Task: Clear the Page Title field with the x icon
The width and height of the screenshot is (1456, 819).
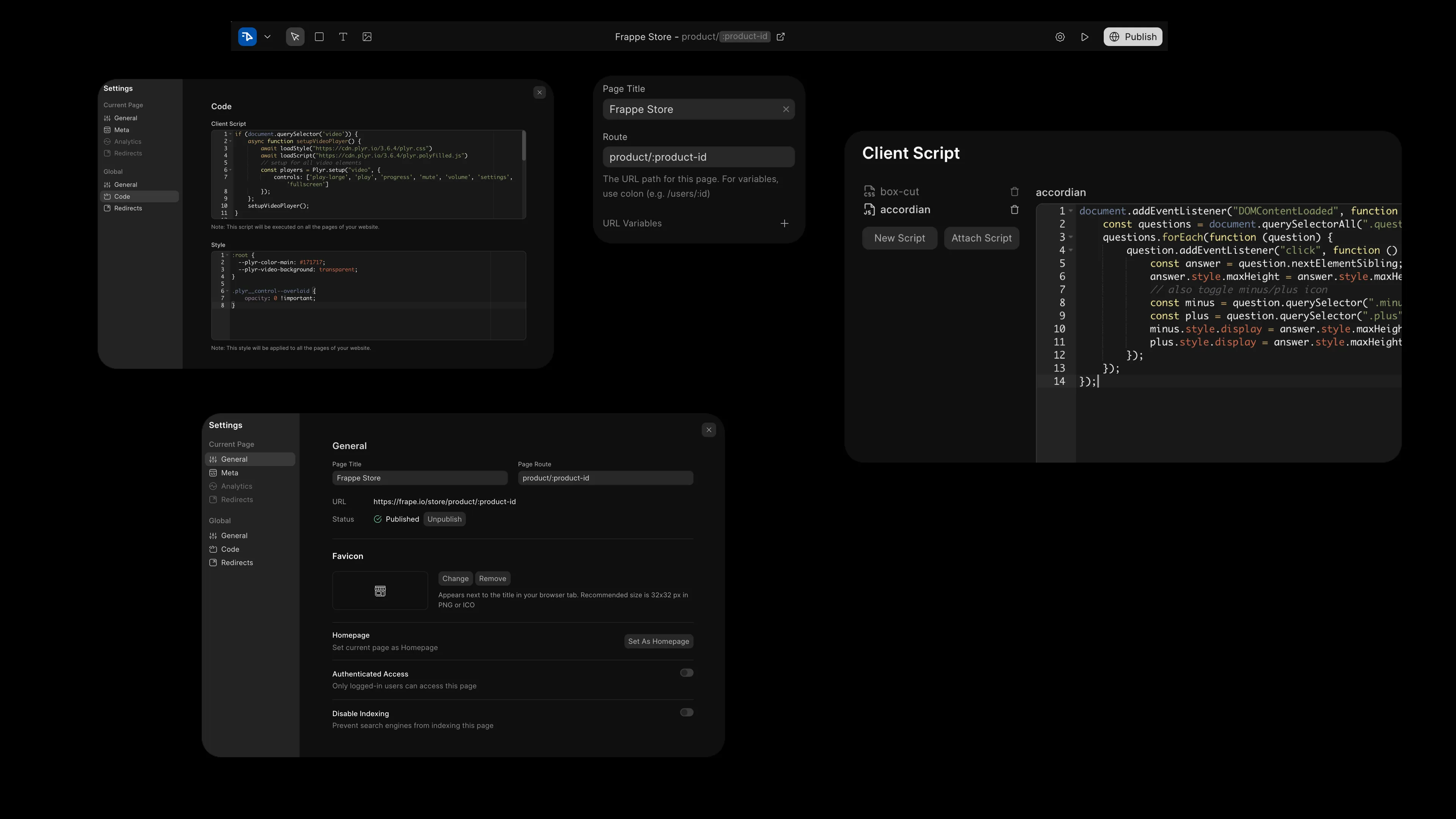Action: (786, 110)
